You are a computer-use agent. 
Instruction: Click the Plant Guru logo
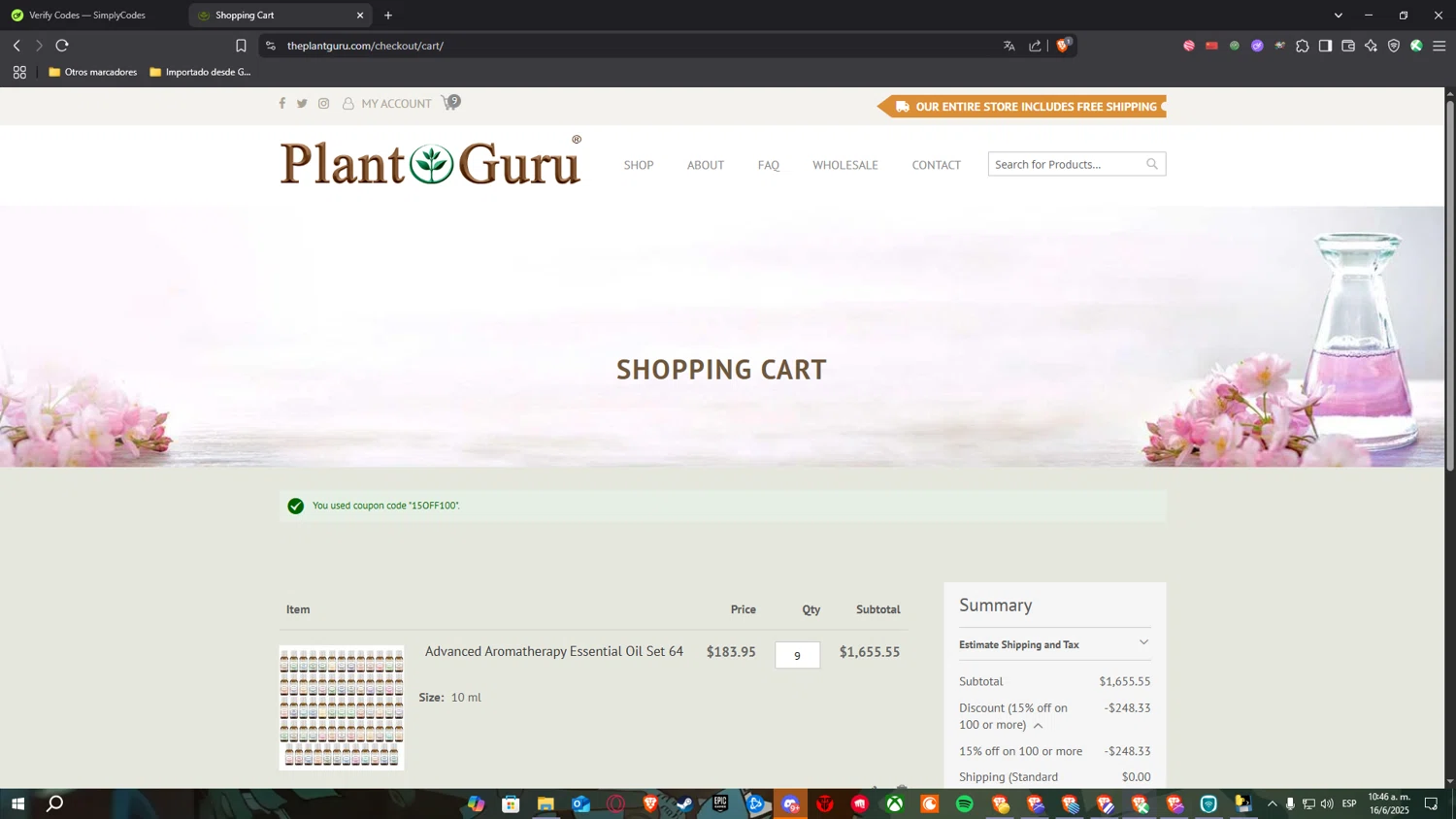click(431, 162)
